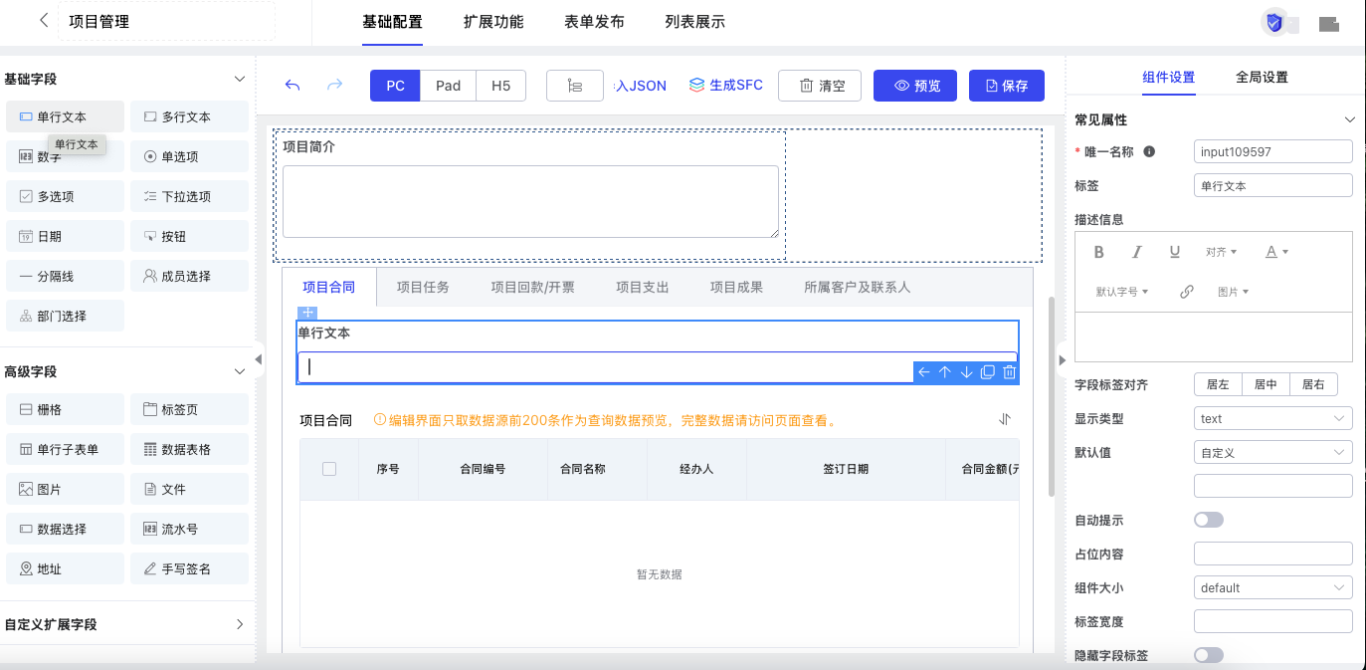
Task: Apply italic in the 描述信息 editor
Action: 1137,252
